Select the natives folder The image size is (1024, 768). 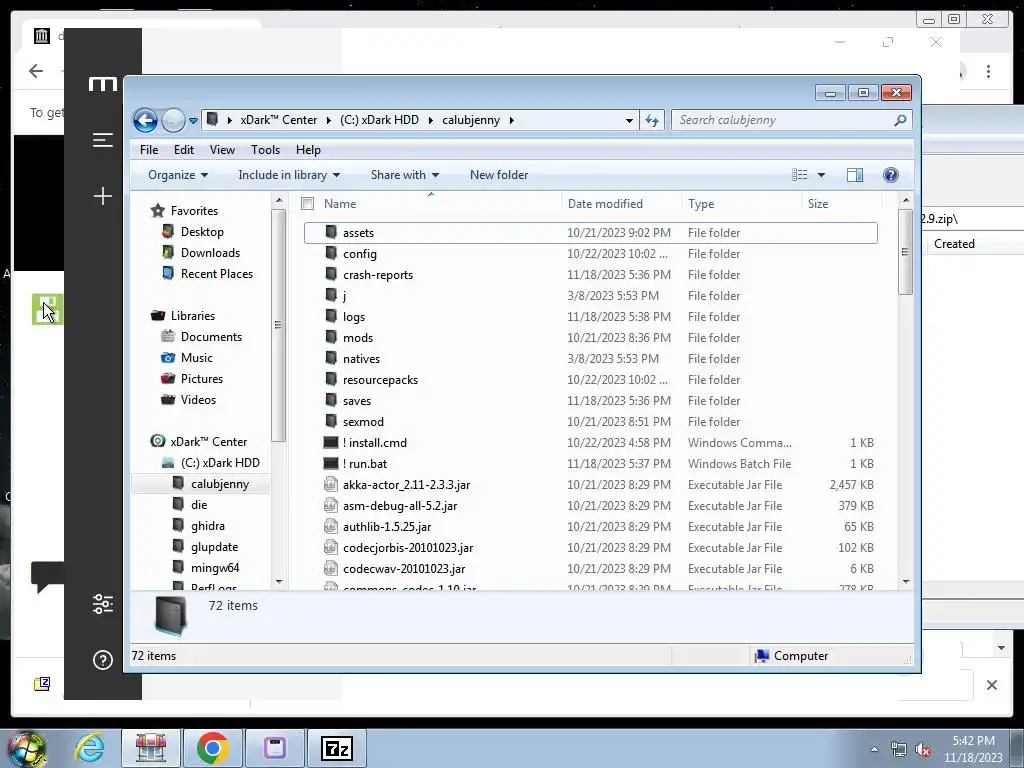pos(361,359)
